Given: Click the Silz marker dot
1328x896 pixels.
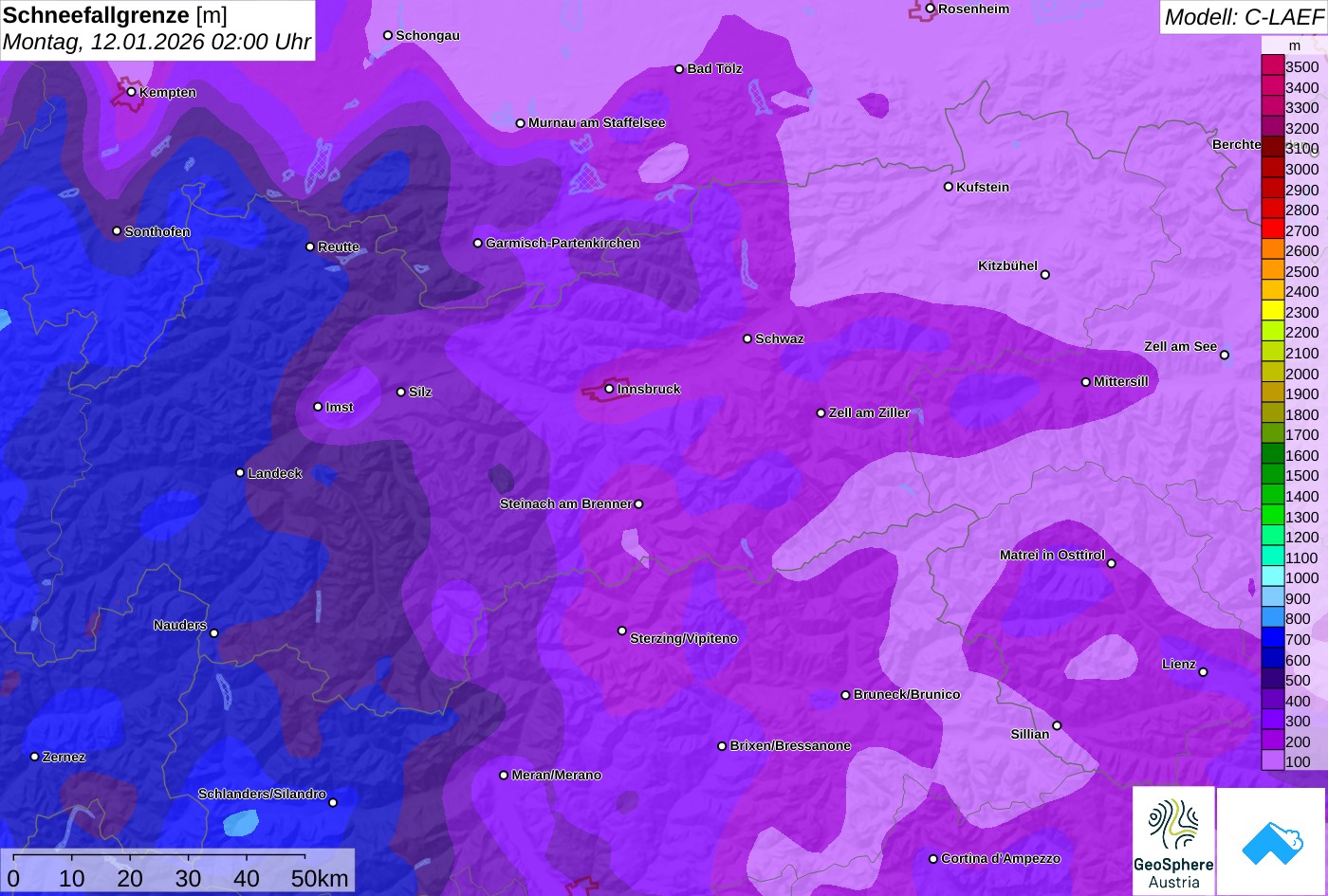Looking at the screenshot, I should (x=400, y=392).
